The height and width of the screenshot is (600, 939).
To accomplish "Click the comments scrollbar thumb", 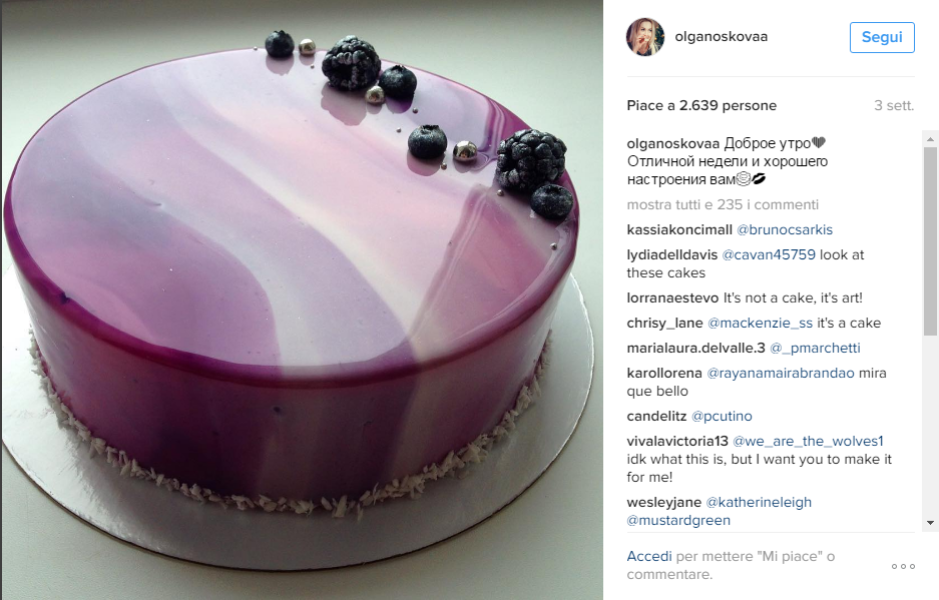I will click(930, 241).
